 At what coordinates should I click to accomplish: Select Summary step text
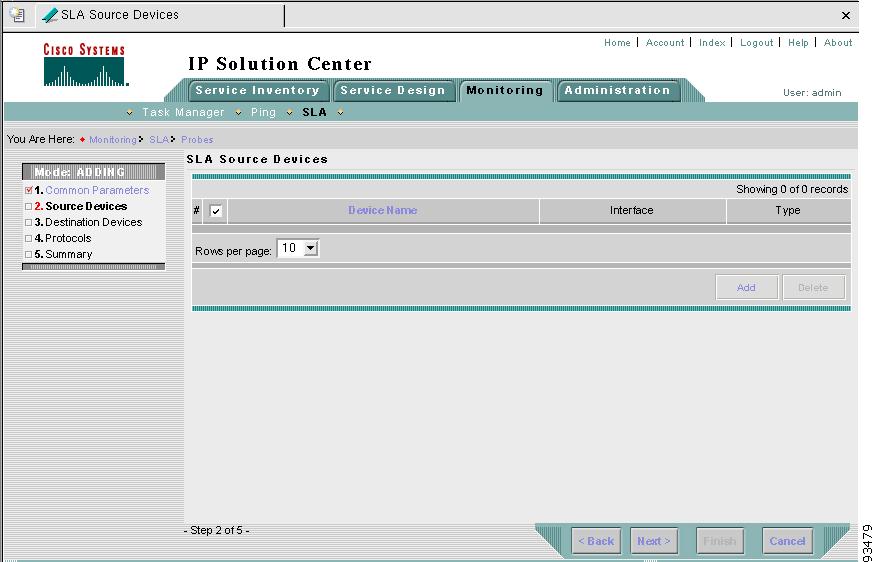pos(69,254)
